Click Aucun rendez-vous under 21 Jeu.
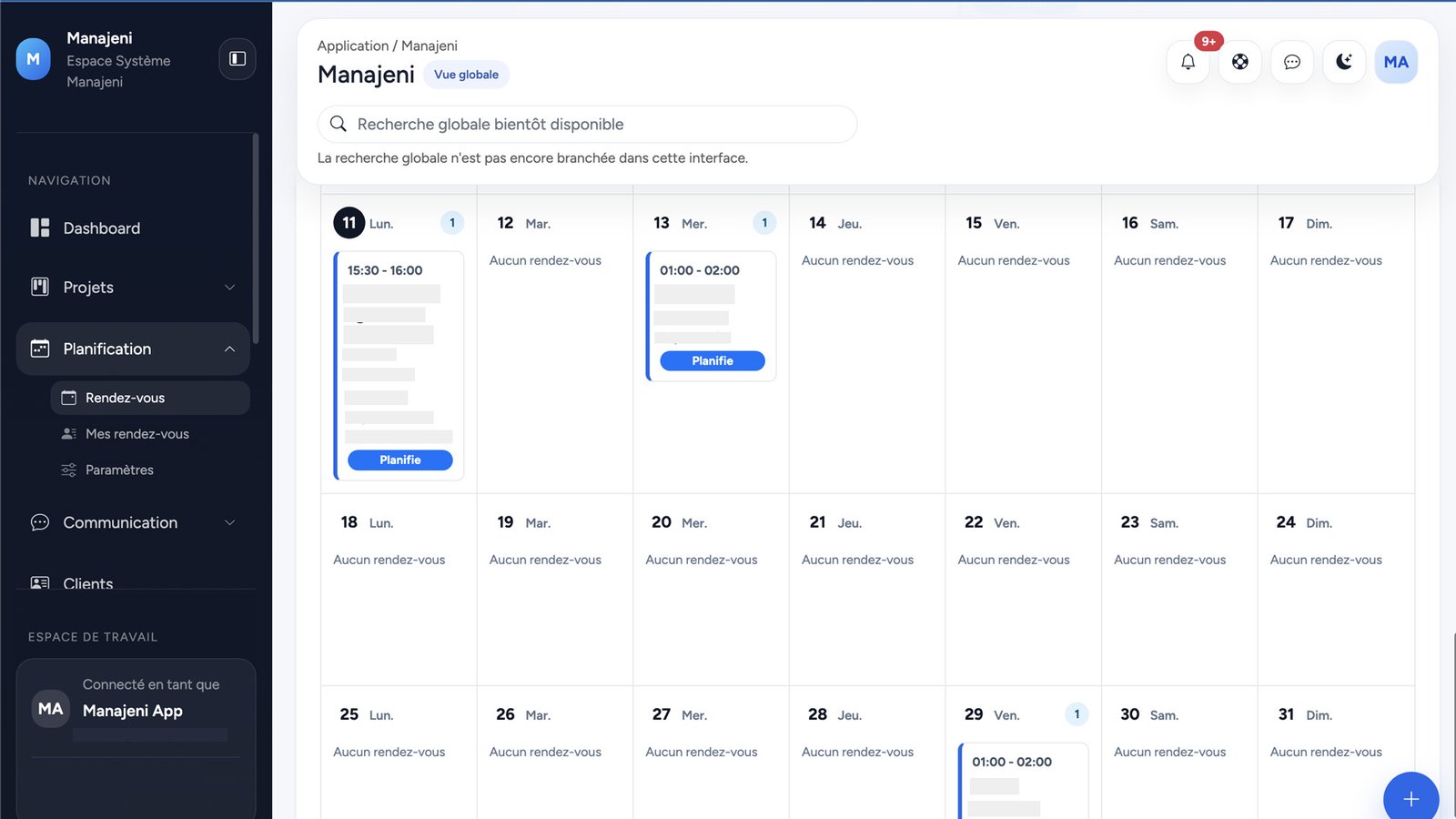1456x819 pixels. [x=857, y=560]
